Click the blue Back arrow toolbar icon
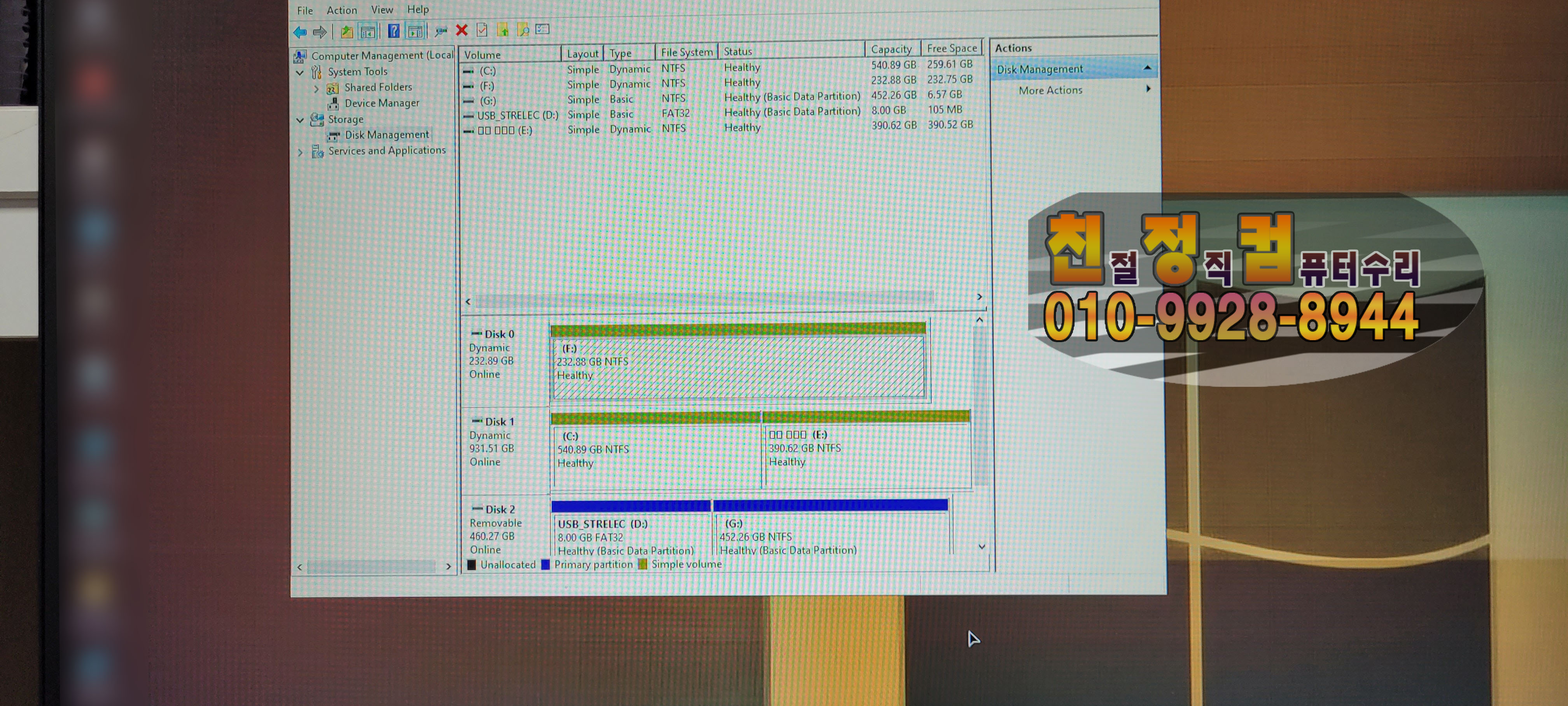Image resolution: width=1568 pixels, height=706 pixels. click(x=299, y=31)
